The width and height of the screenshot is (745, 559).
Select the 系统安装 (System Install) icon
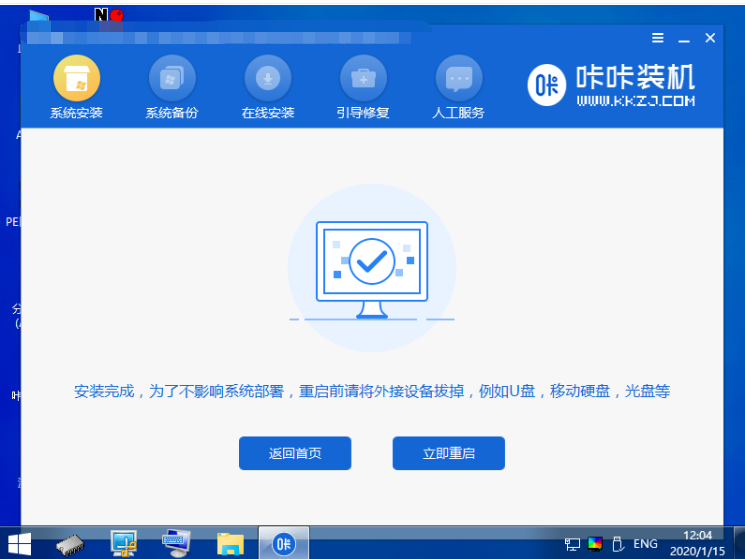(x=76, y=78)
